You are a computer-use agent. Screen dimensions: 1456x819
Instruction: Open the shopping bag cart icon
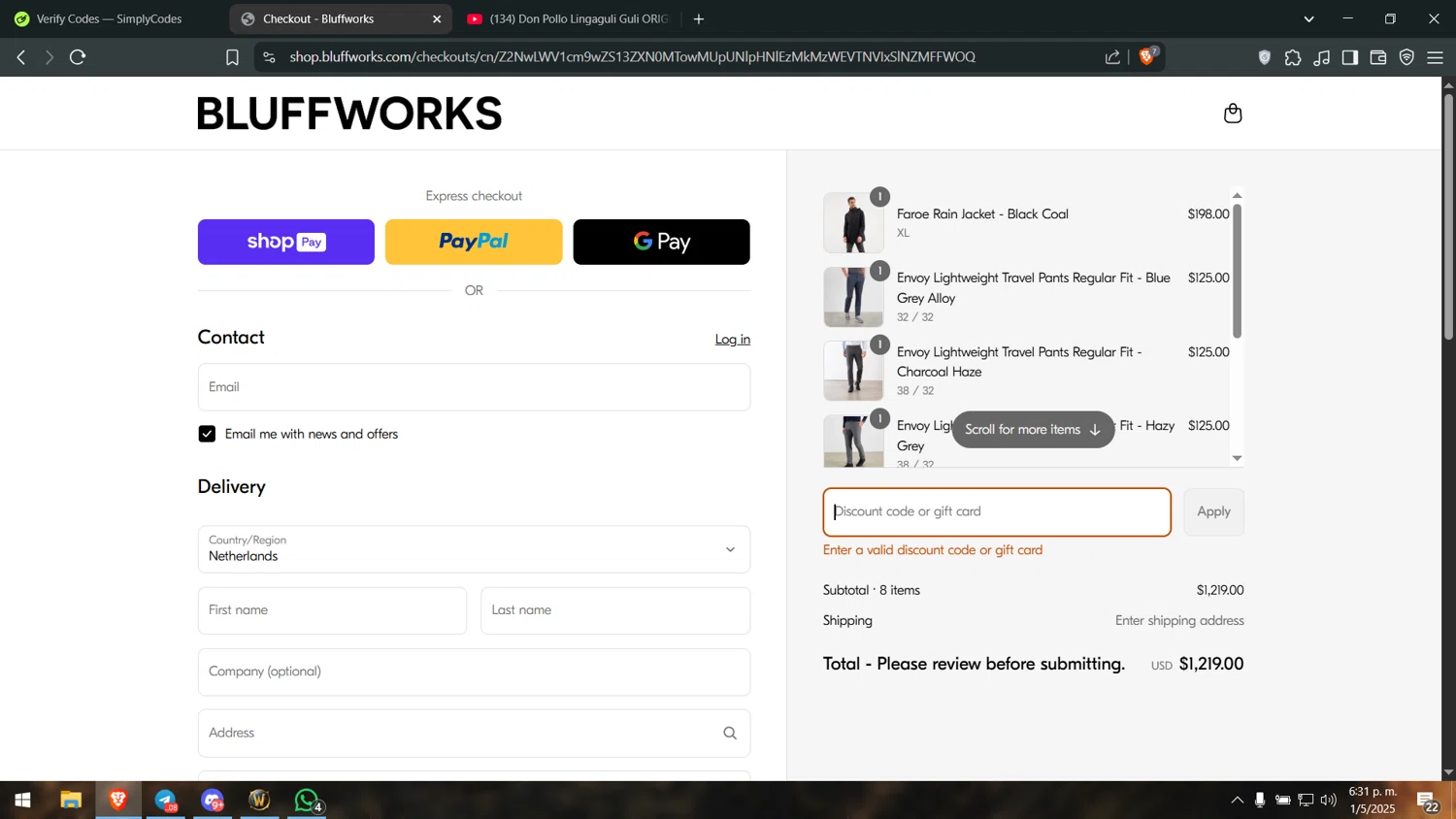click(x=1233, y=114)
